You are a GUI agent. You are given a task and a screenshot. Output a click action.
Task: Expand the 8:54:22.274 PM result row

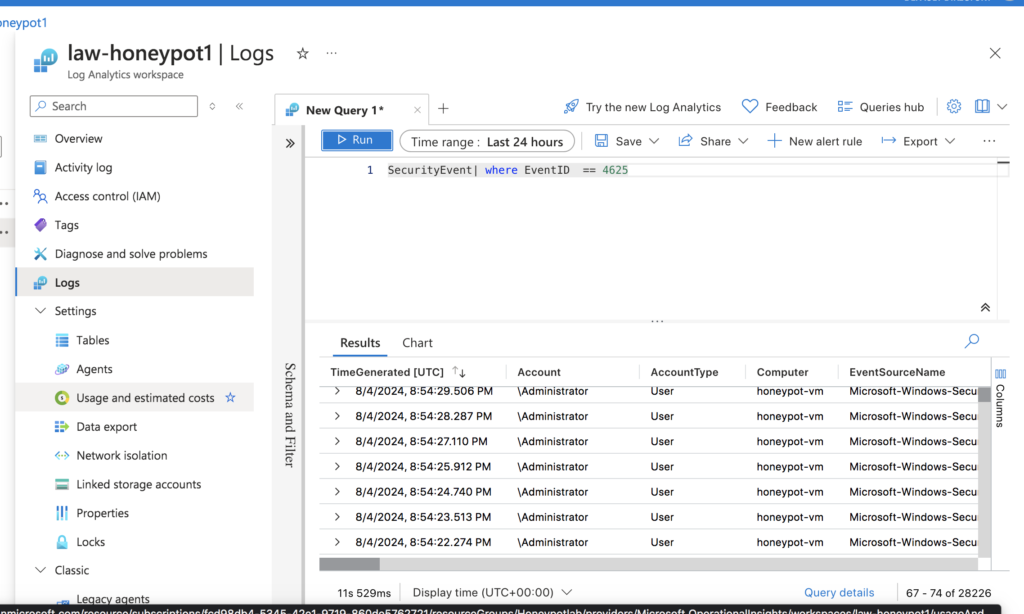[337, 542]
